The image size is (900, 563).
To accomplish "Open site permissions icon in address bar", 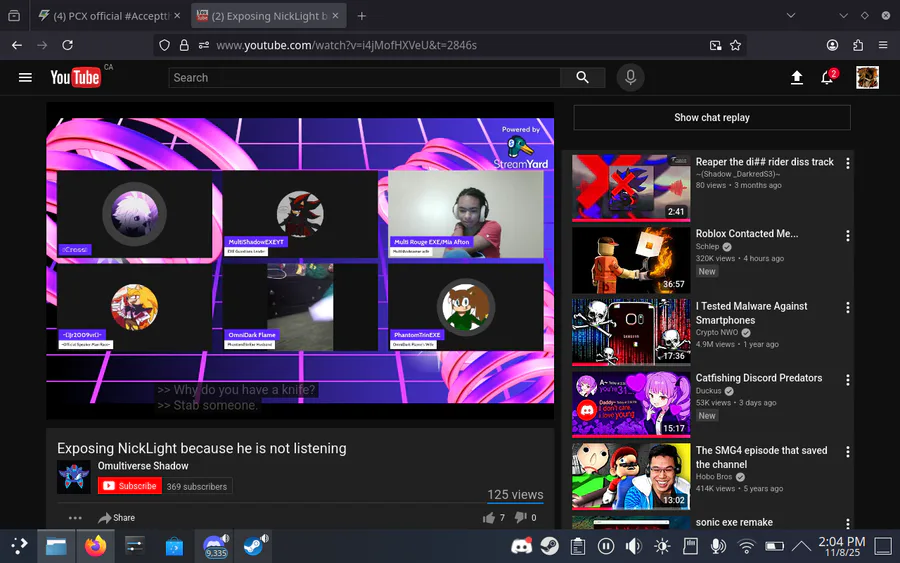I will [x=204, y=45].
